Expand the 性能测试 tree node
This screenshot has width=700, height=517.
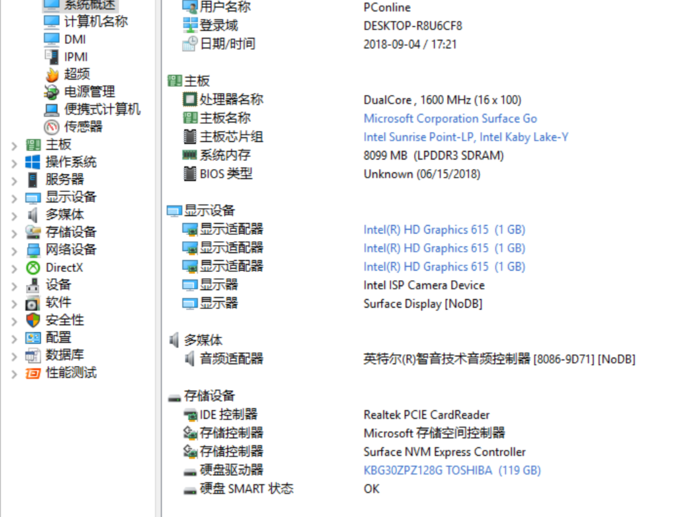[x=14, y=374]
